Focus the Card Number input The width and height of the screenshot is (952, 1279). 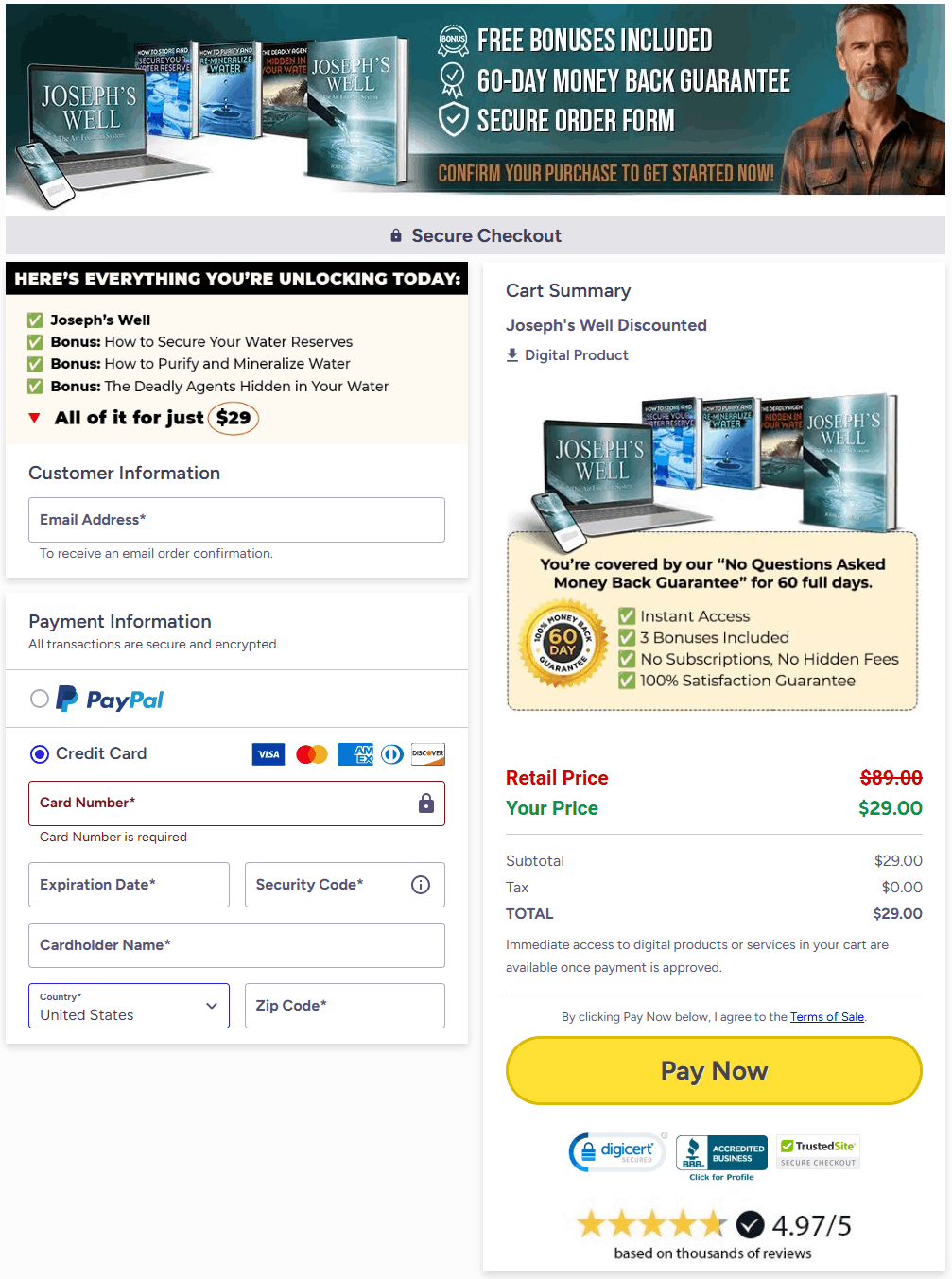tap(236, 804)
